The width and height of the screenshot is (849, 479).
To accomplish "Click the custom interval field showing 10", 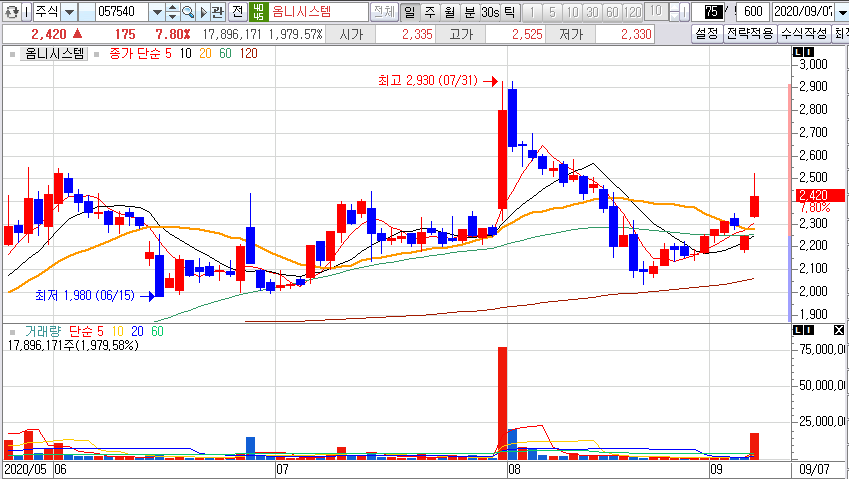I will point(656,11).
